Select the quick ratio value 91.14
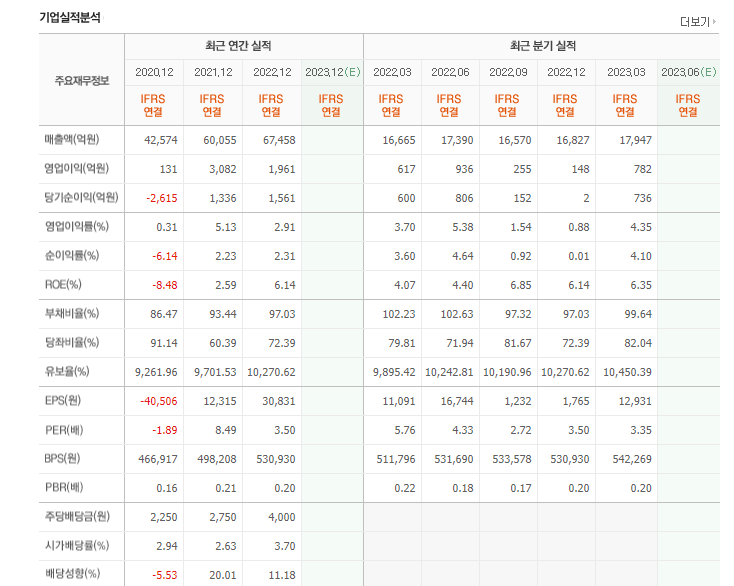 coord(164,344)
